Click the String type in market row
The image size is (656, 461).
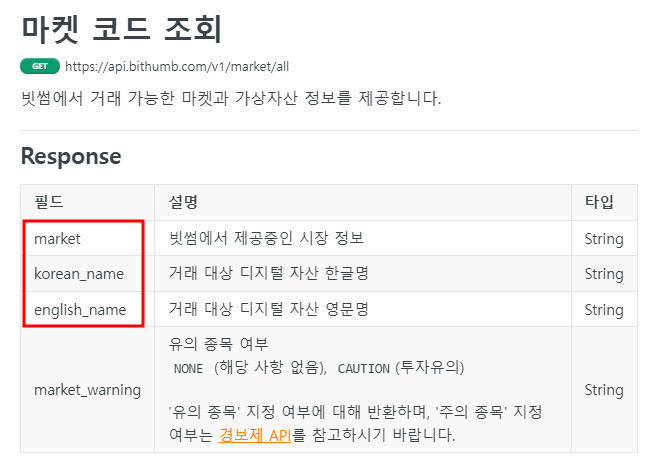pos(603,238)
